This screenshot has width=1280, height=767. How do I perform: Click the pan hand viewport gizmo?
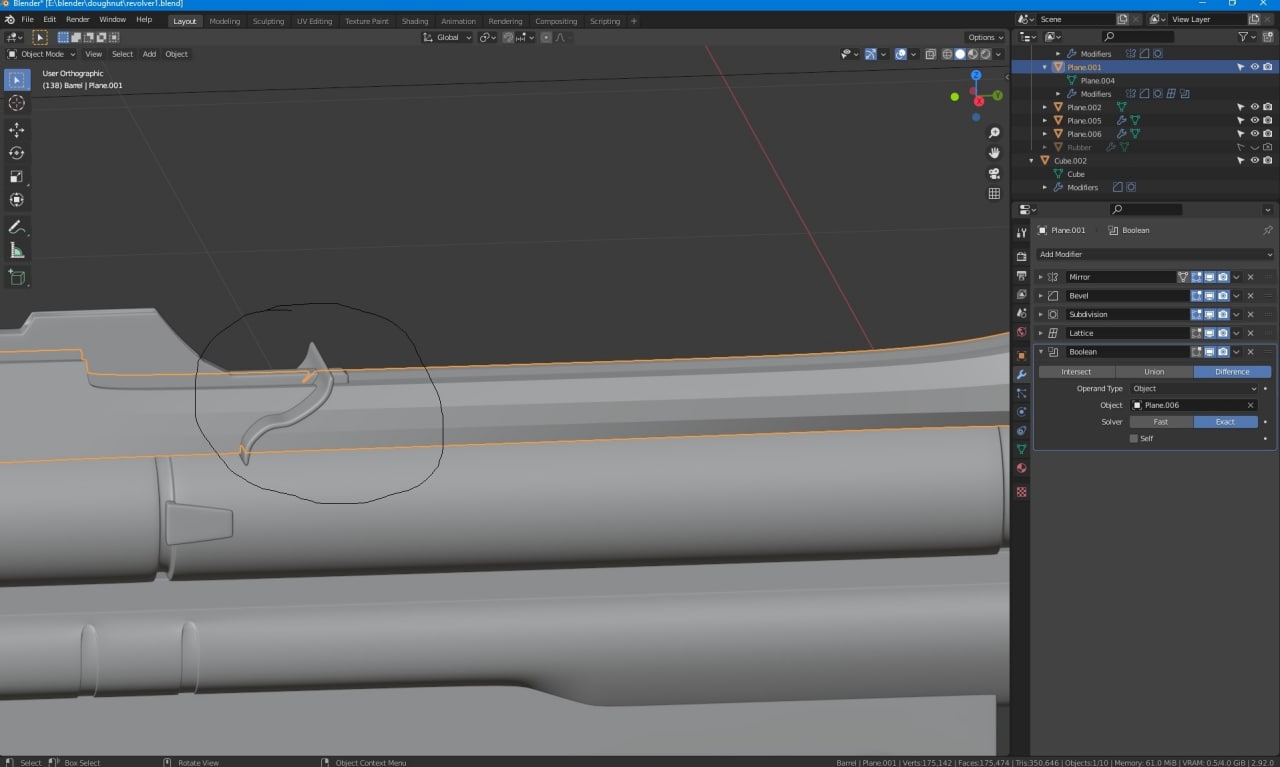click(994, 153)
